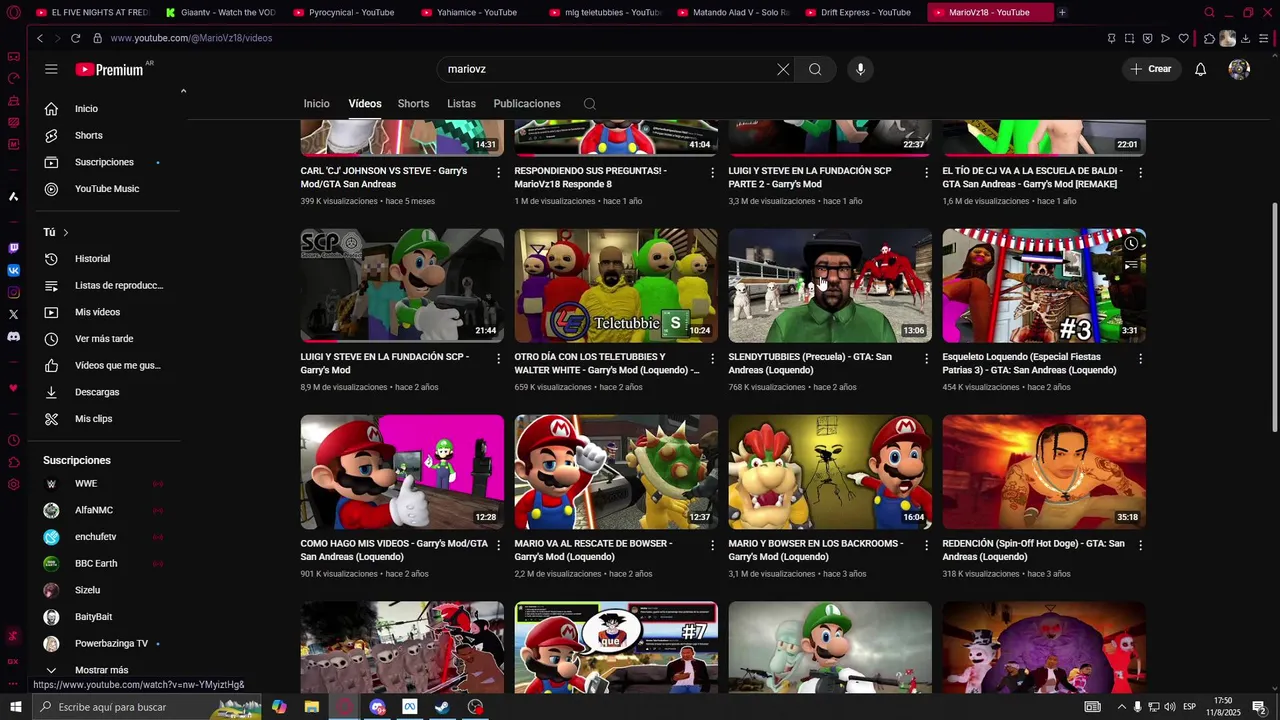This screenshot has height=720, width=1280.
Task: Open File Explorer from the taskbar
Action: [311, 707]
